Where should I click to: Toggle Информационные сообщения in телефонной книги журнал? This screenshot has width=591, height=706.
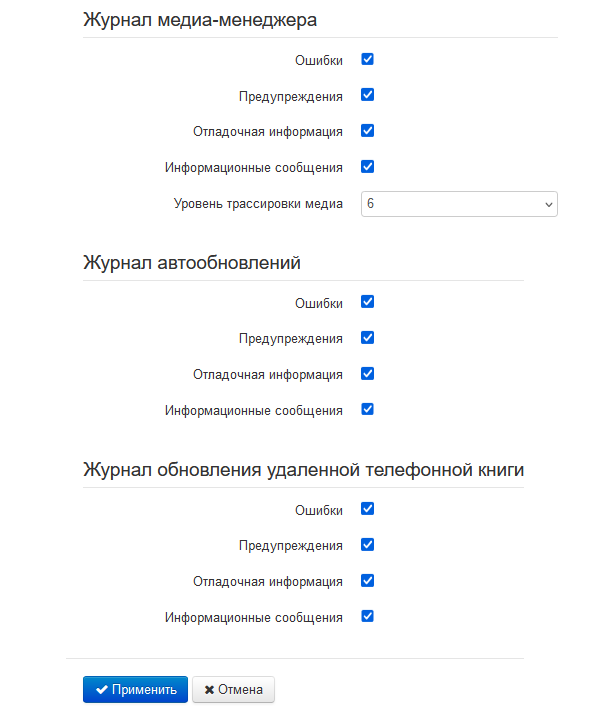(367, 616)
